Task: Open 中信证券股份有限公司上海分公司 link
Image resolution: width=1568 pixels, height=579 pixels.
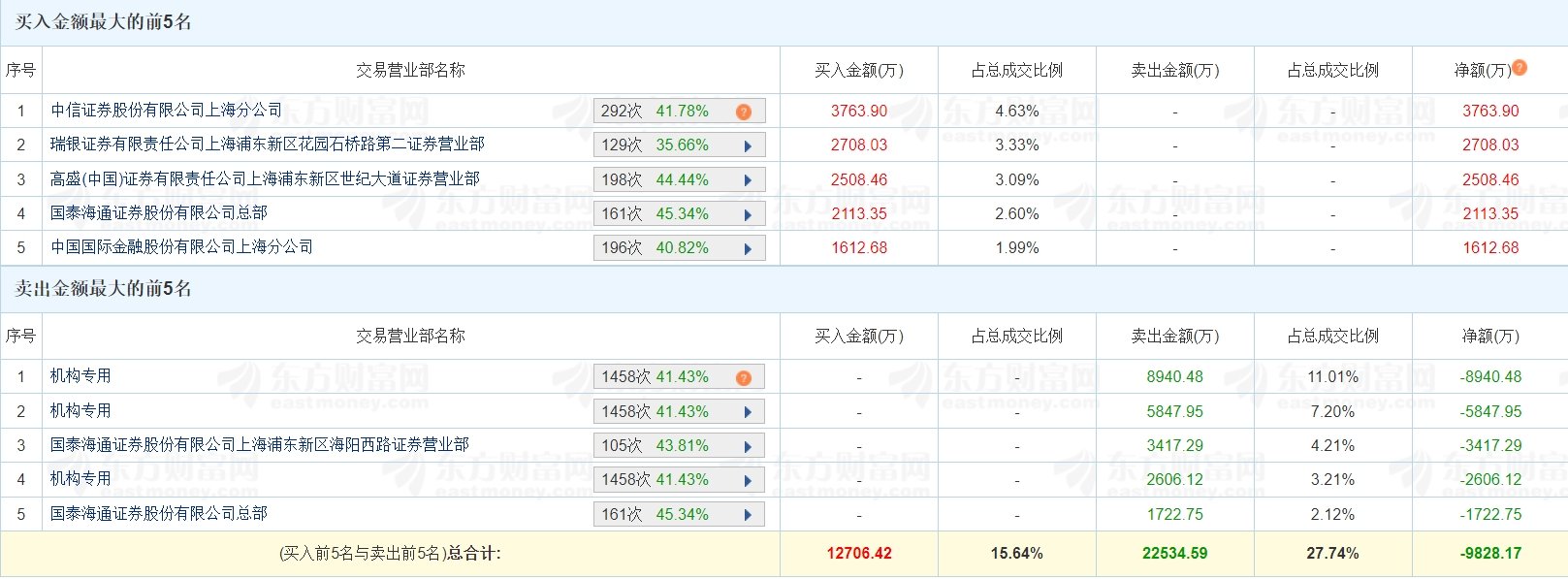Action: 167,111
